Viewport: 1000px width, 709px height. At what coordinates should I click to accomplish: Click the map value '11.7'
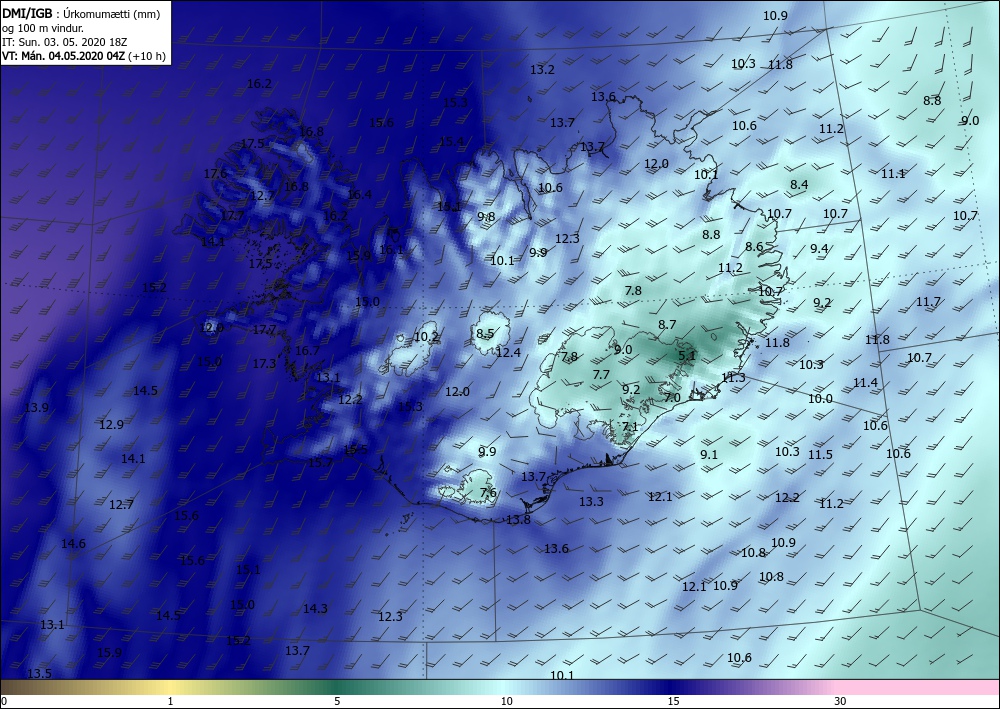coord(928,302)
